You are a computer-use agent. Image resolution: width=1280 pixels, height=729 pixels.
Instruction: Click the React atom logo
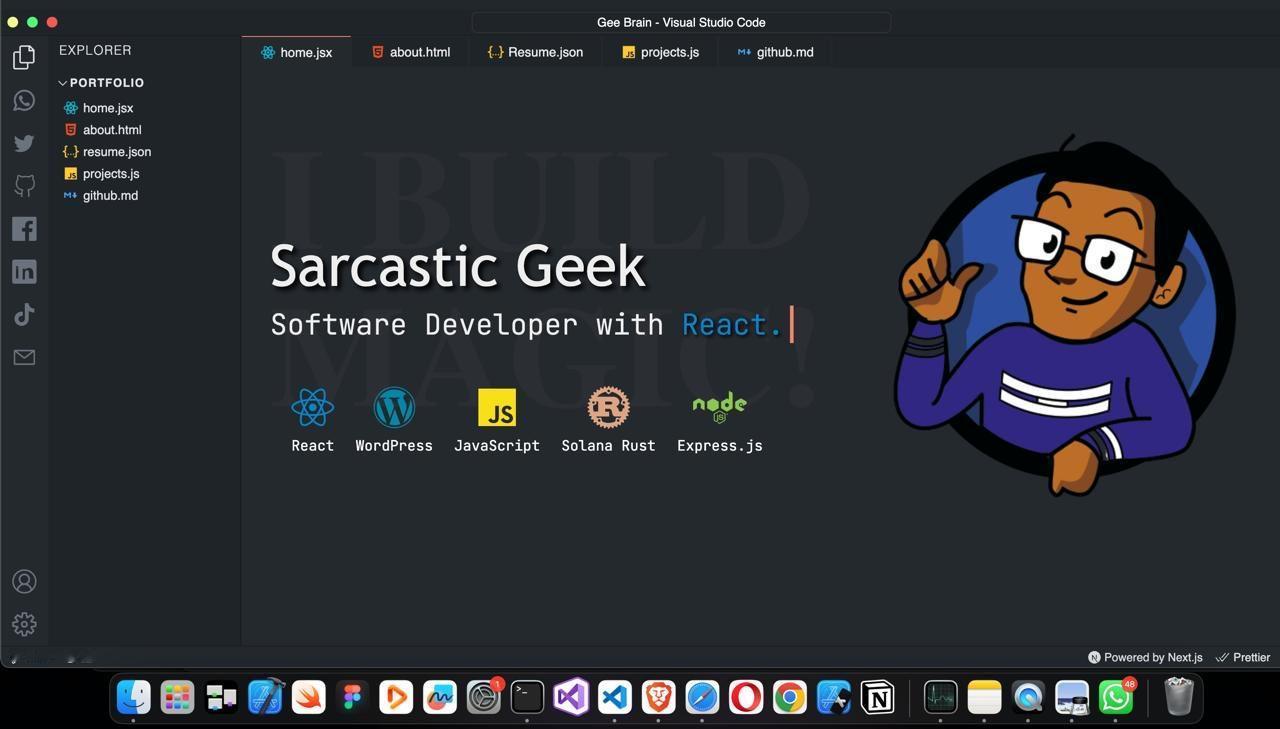312,407
